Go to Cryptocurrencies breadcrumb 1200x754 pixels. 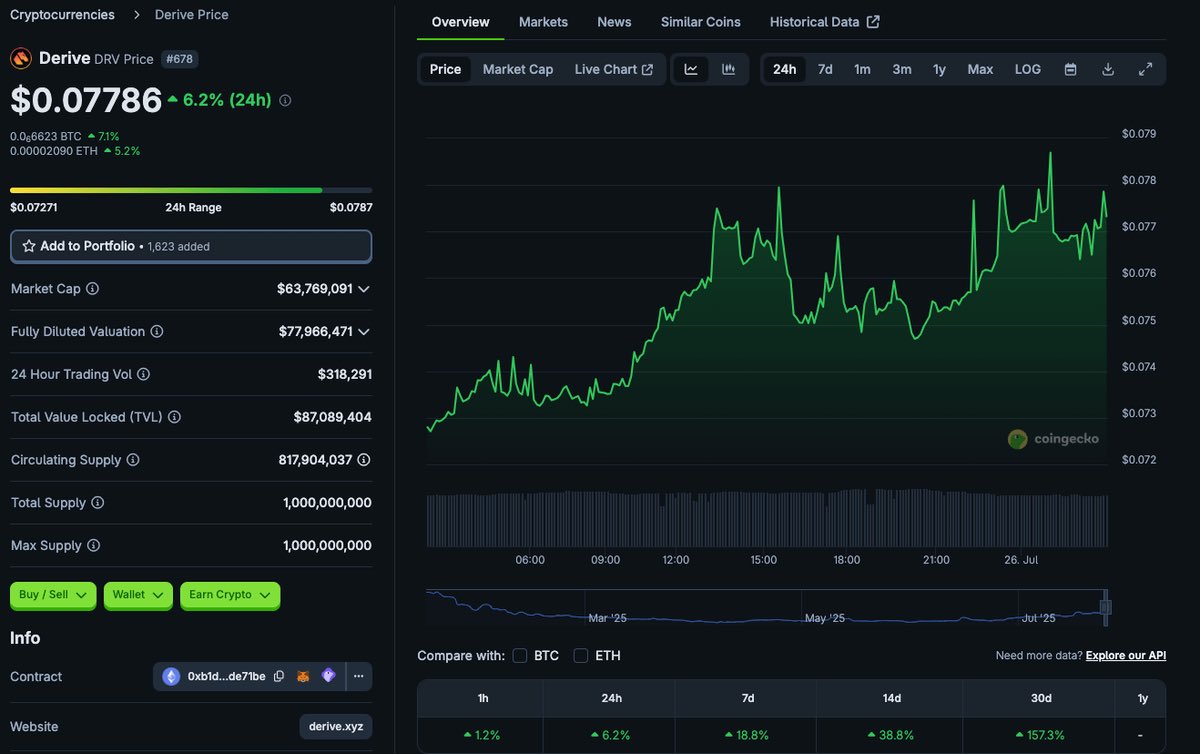62,15
